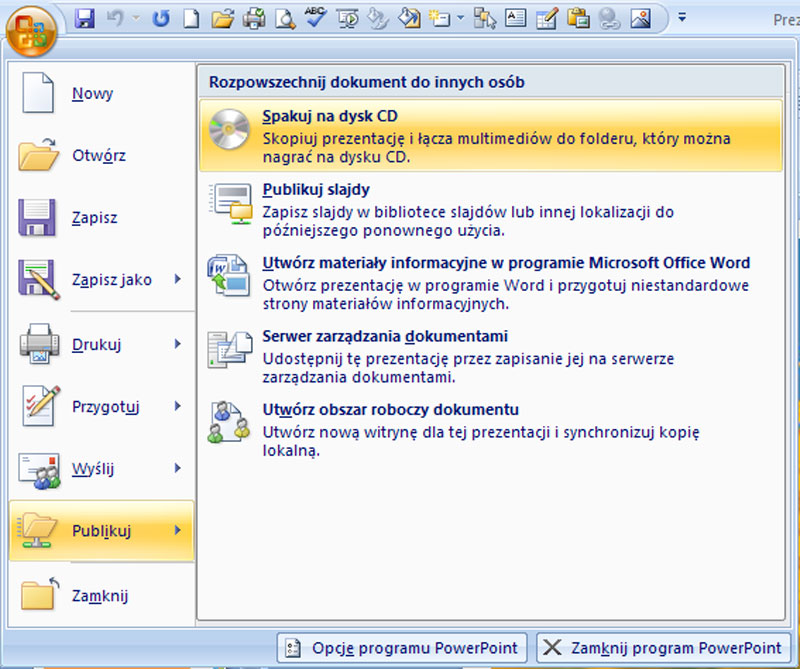
Task: Click the document management server icon
Action: pyautogui.click(x=230, y=350)
